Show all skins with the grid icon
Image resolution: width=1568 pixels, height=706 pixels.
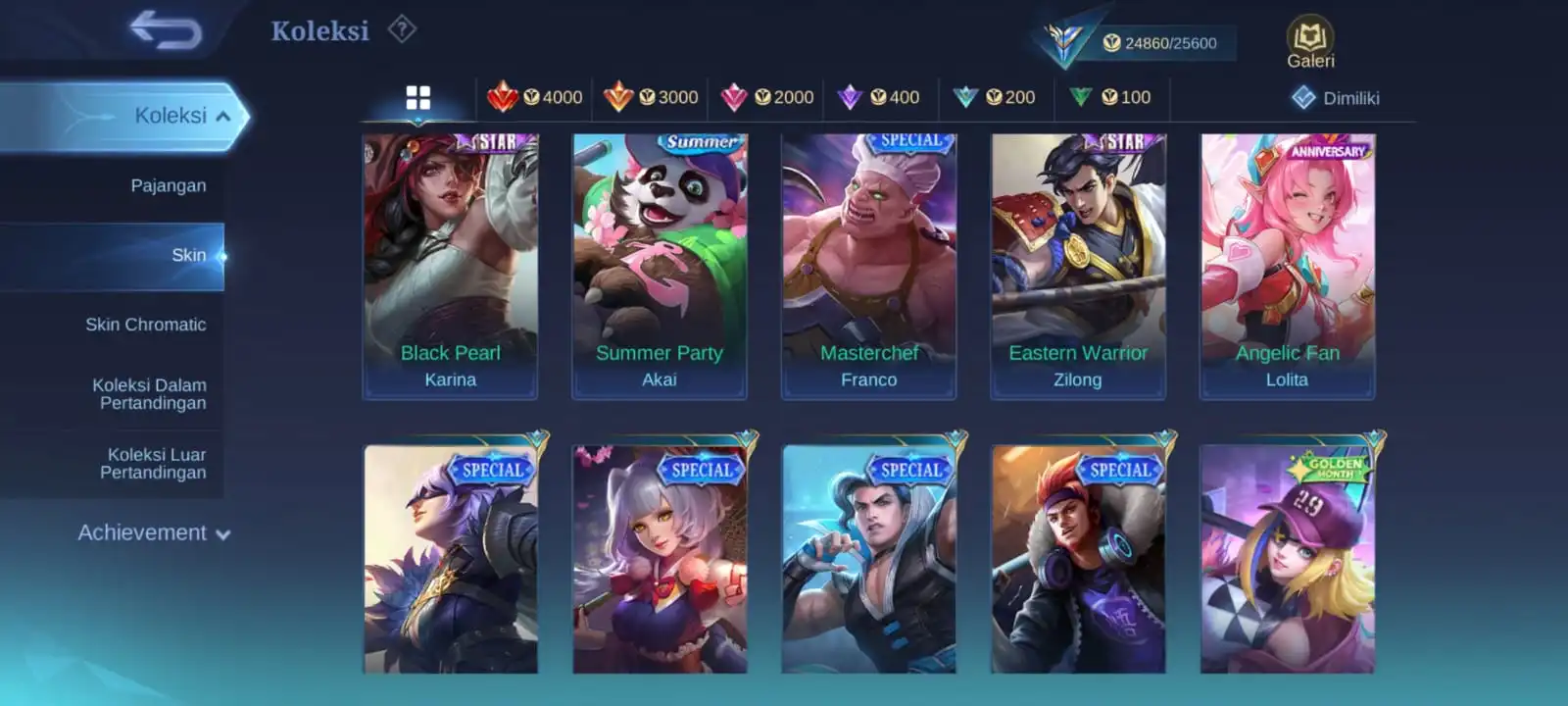[418, 98]
